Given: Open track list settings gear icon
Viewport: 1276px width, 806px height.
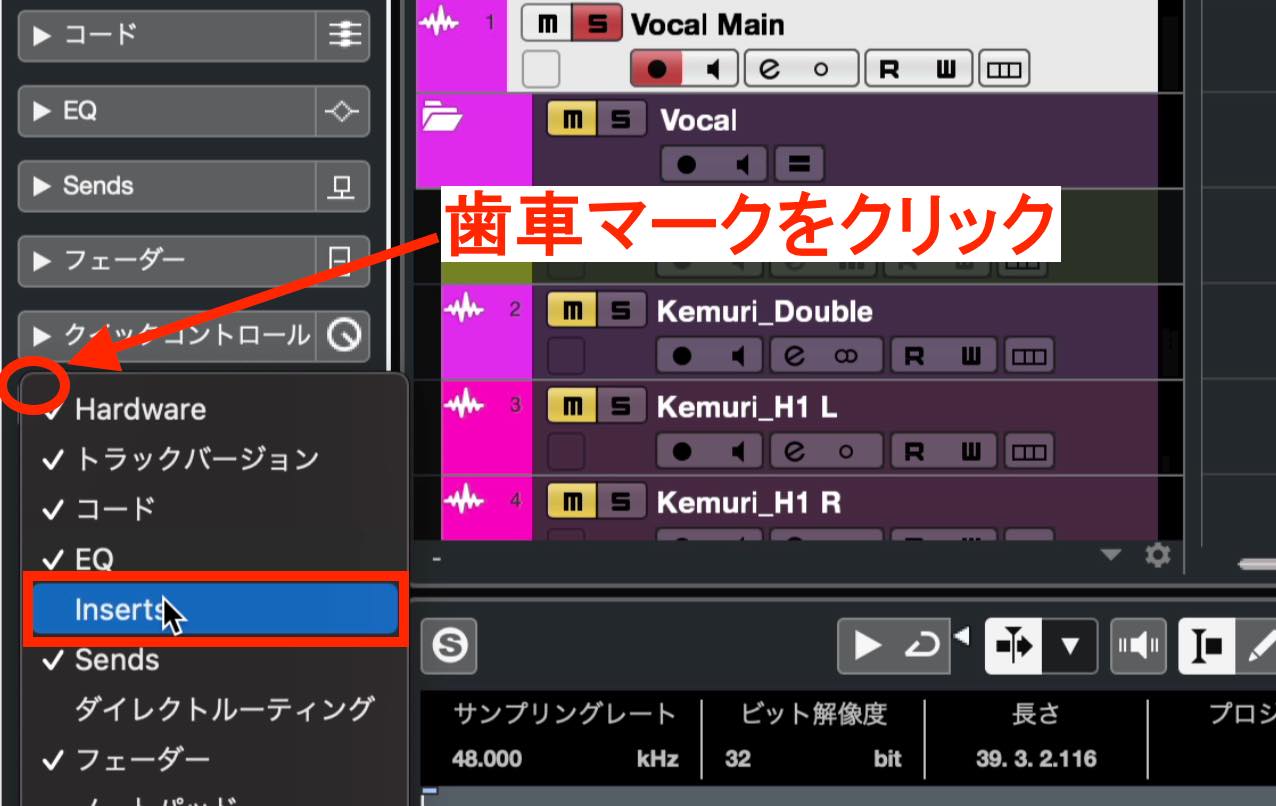Looking at the screenshot, I should tap(1157, 555).
